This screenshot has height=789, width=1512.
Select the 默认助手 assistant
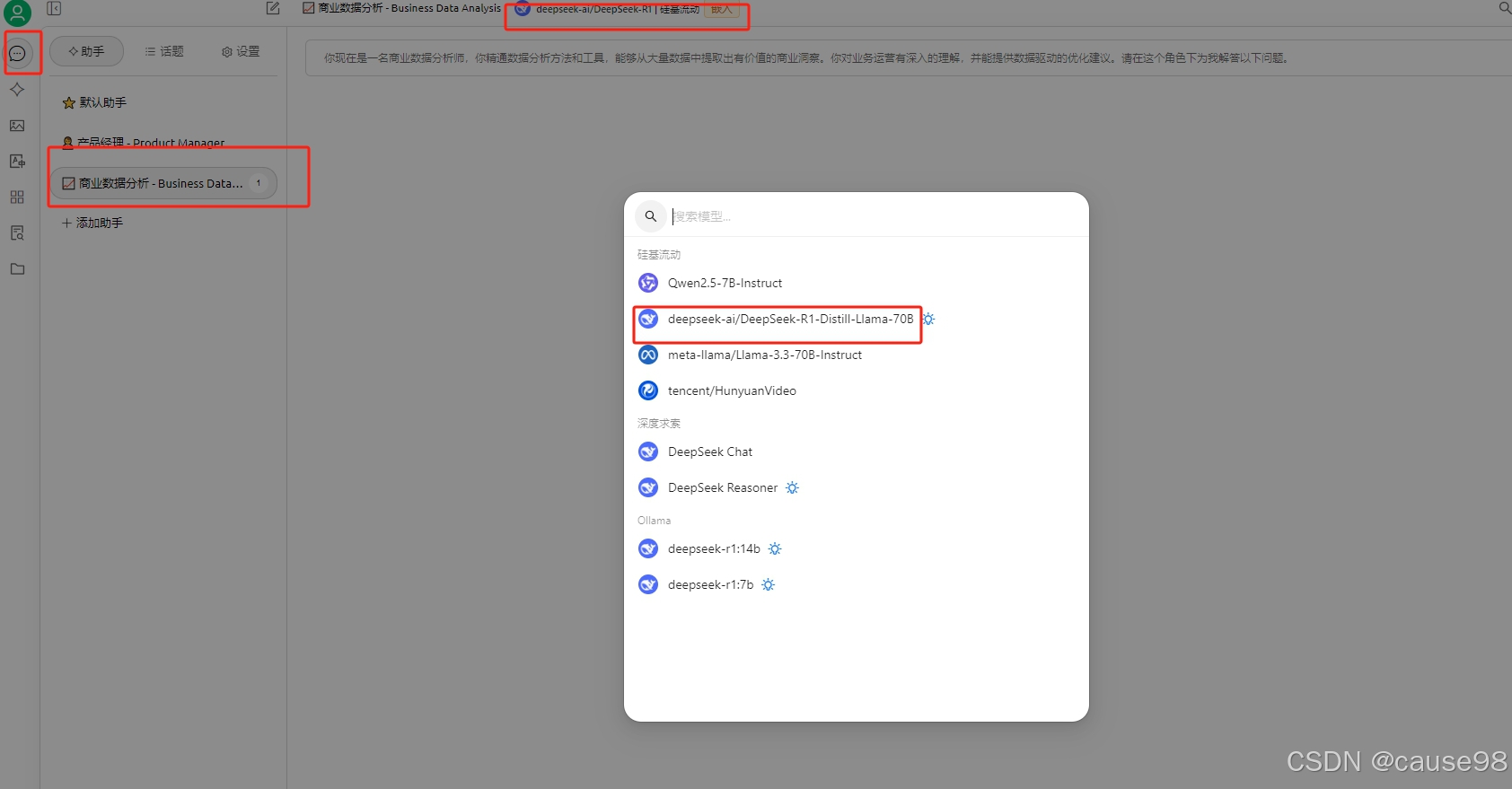click(163, 102)
